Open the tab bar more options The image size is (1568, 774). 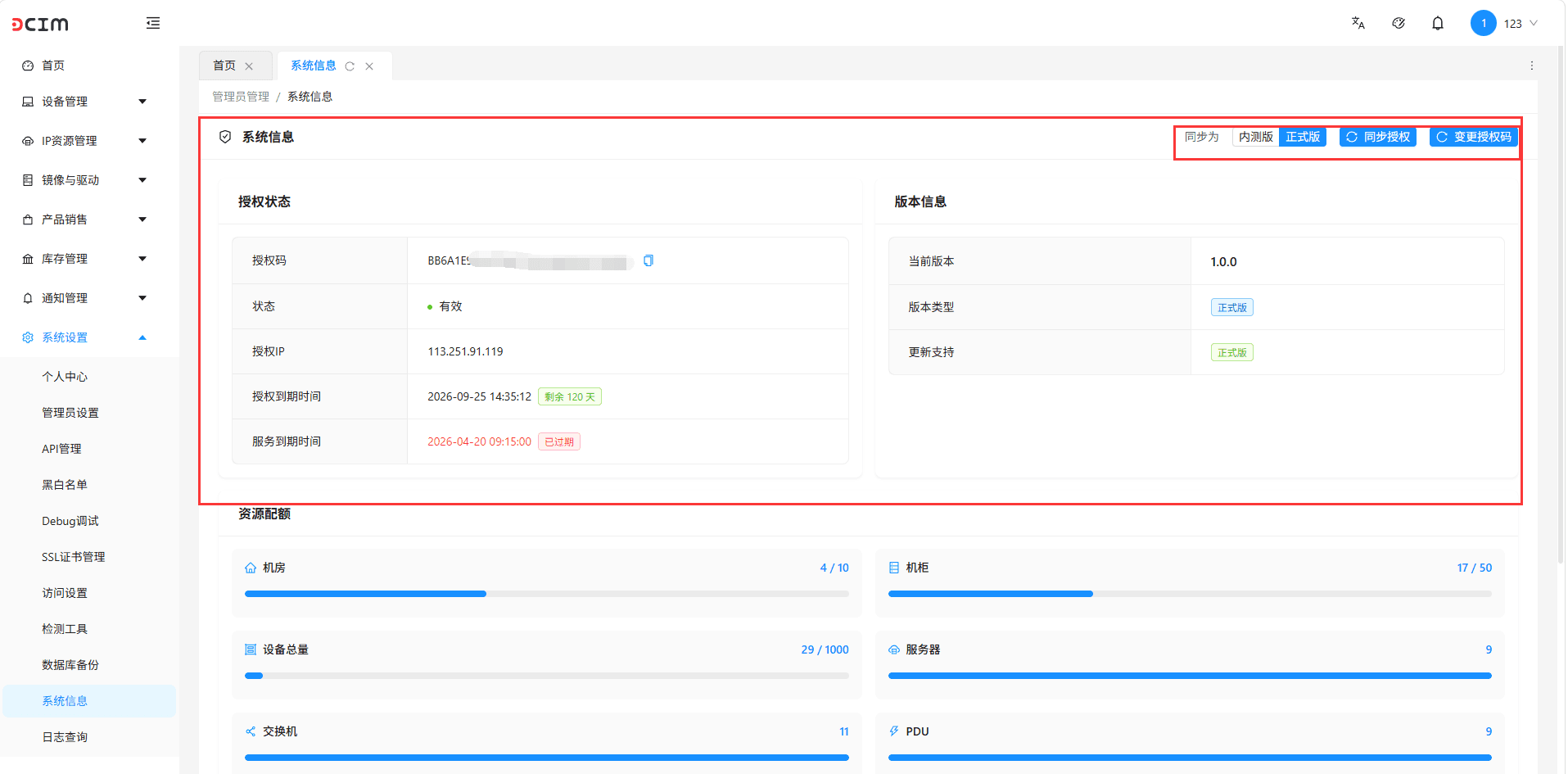point(1532,66)
